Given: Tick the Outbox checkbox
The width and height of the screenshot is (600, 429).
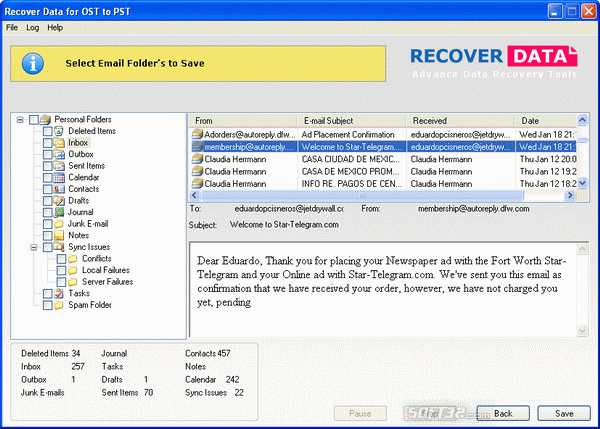Looking at the screenshot, I should 47,154.
